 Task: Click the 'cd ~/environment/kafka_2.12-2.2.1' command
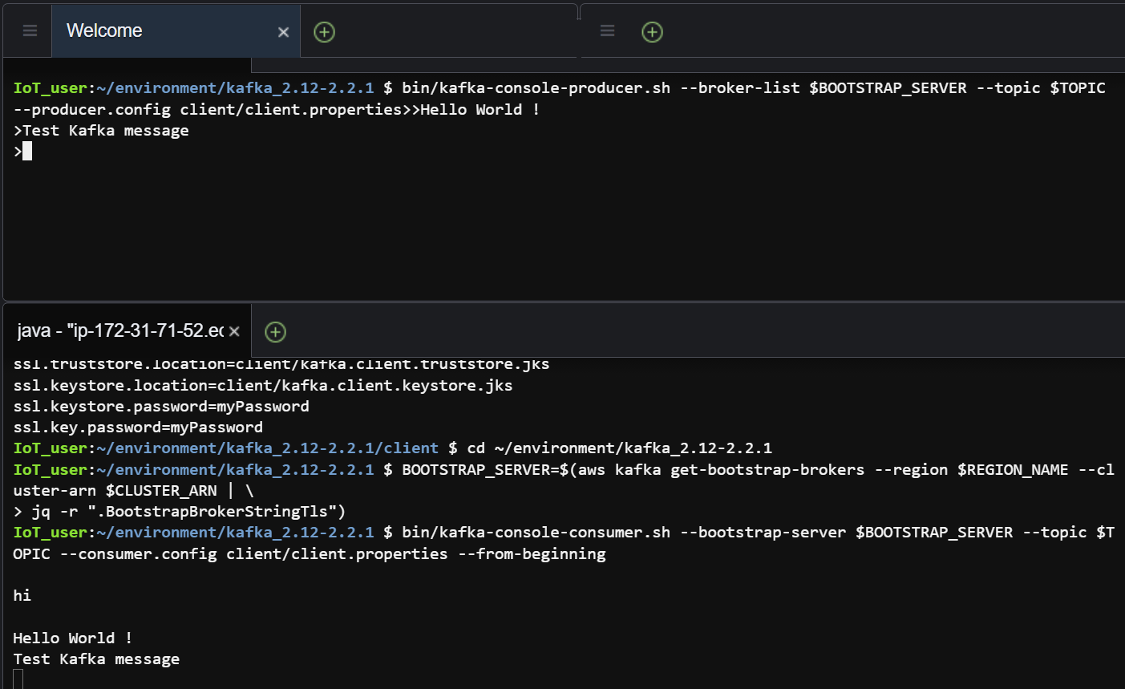tap(620, 449)
